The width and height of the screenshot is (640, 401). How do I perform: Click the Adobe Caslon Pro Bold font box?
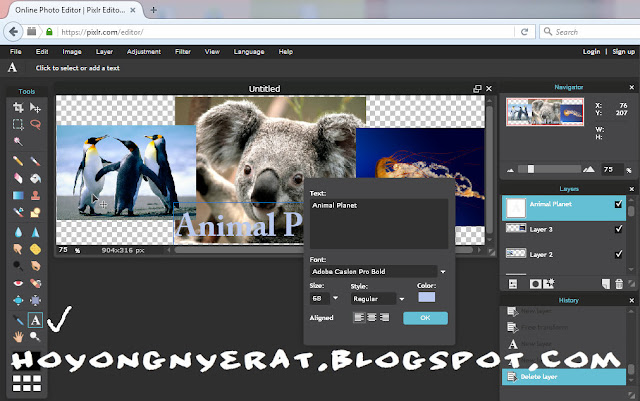373,272
